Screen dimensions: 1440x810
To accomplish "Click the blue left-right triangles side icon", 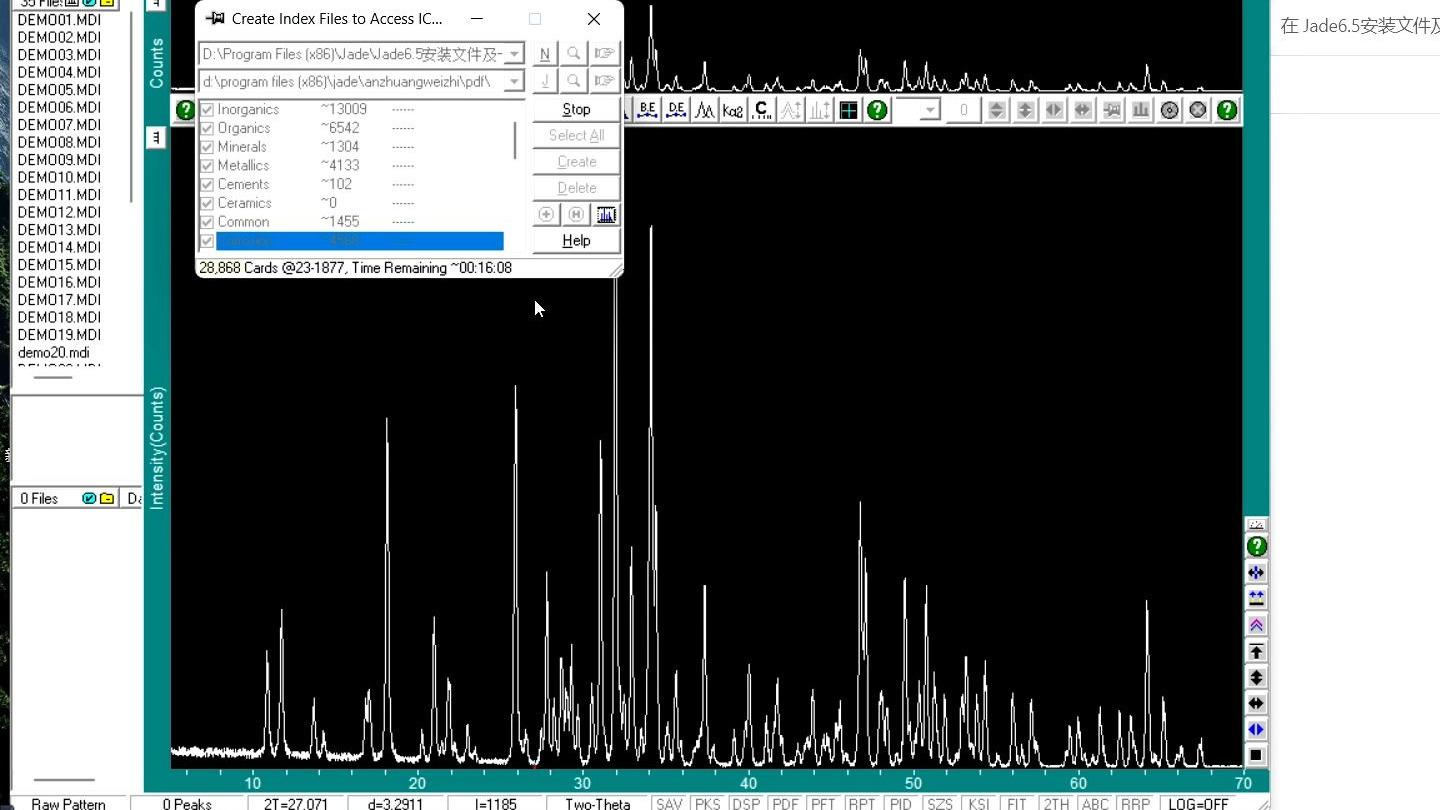I will [1257, 729].
